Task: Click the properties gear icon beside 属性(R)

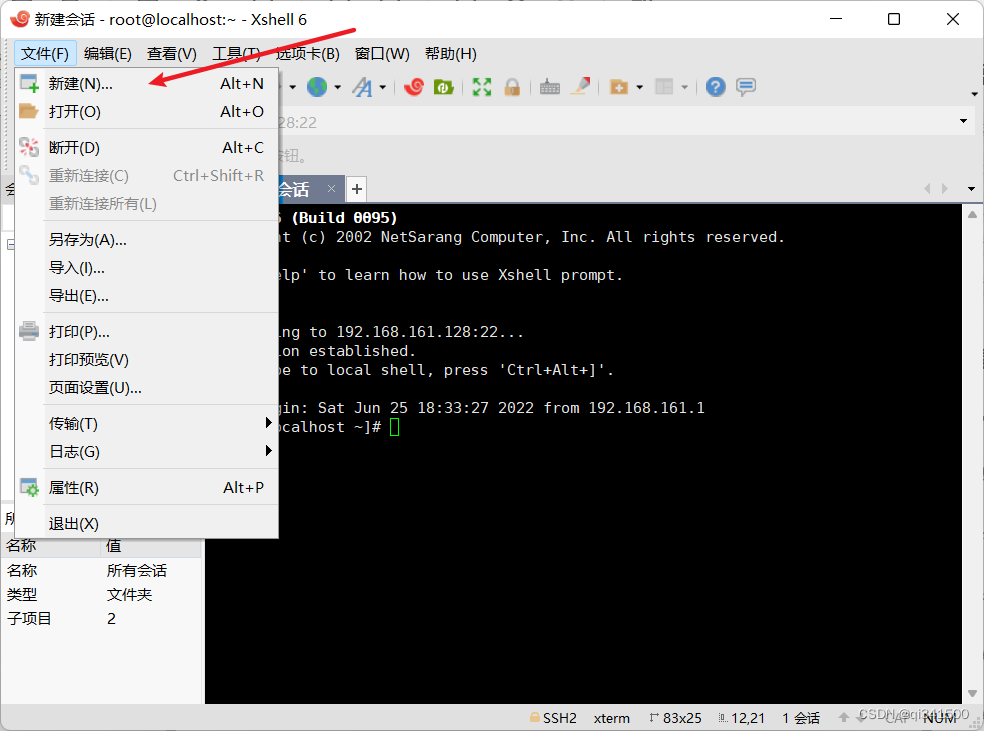Action: coord(29,488)
